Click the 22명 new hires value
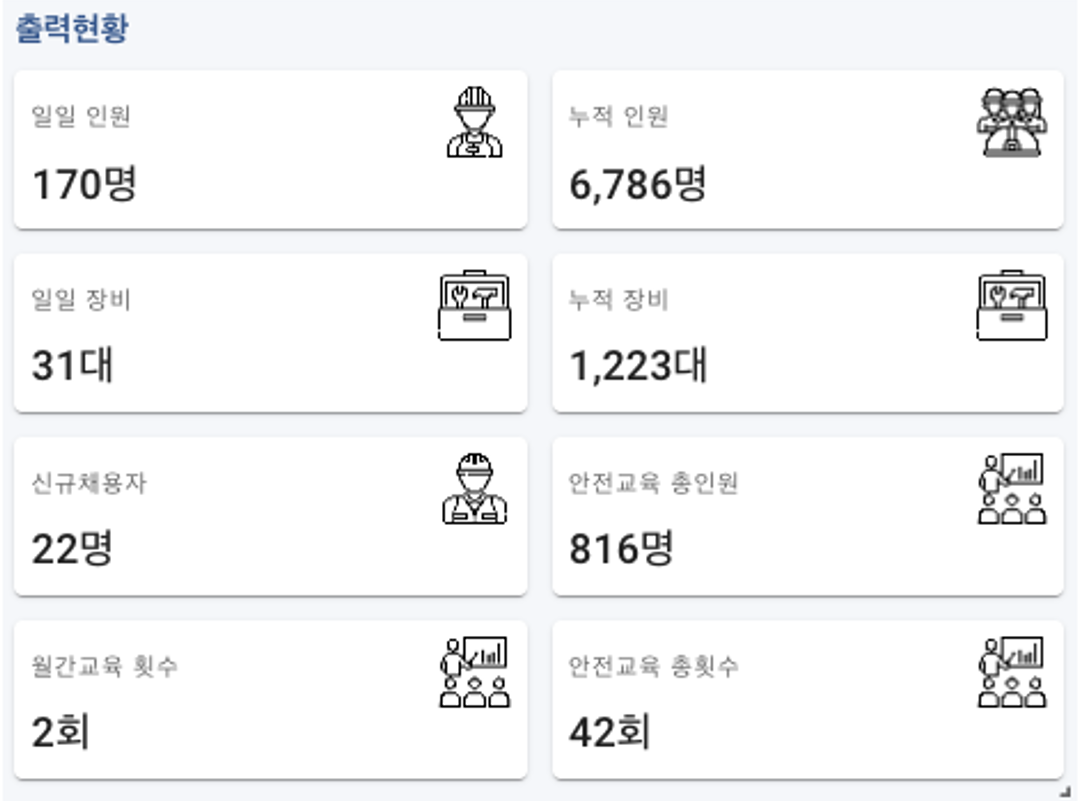Viewport: 1078px width, 801px height. [x=72, y=548]
